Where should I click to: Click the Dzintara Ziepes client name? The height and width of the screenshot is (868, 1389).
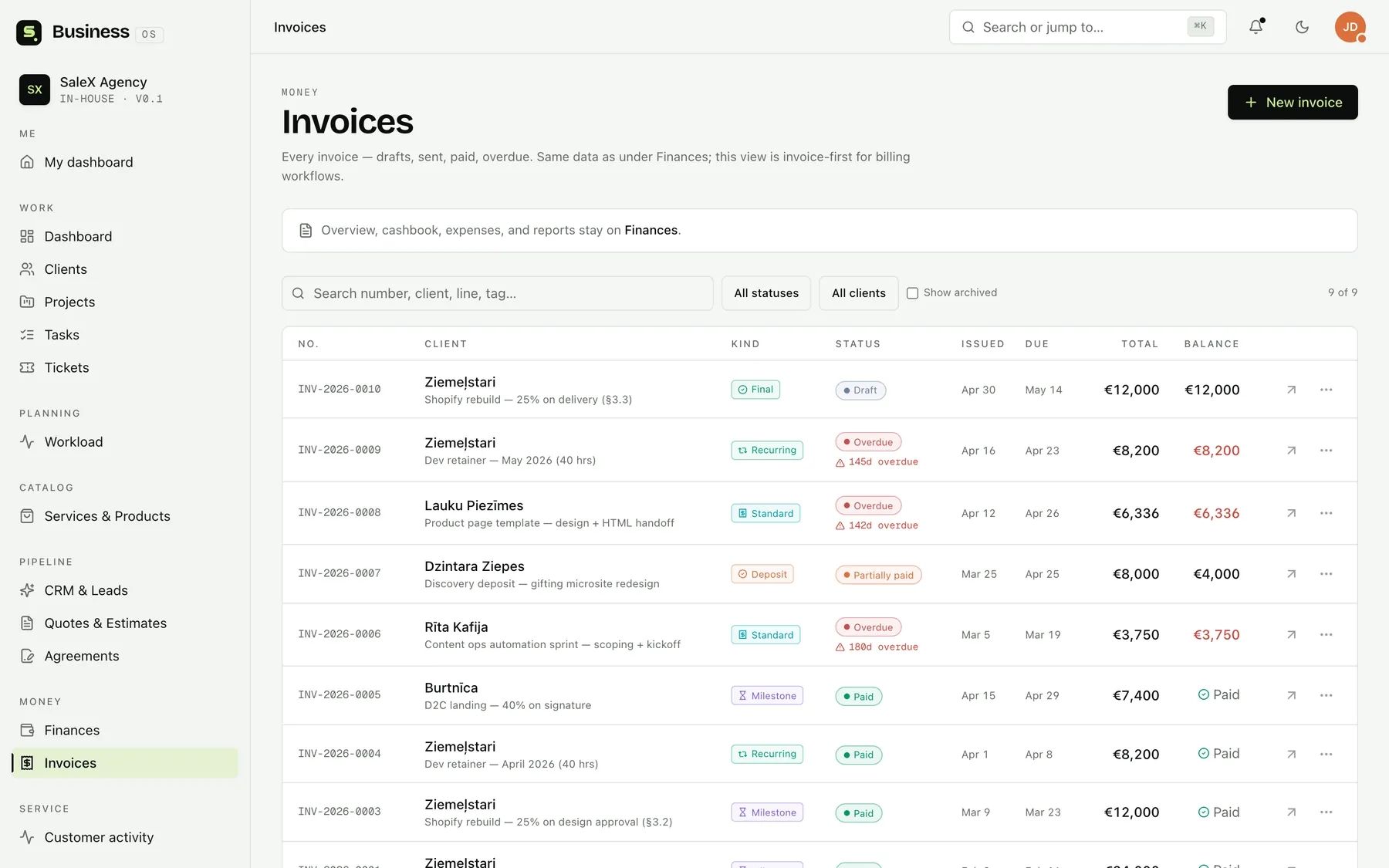click(x=475, y=566)
